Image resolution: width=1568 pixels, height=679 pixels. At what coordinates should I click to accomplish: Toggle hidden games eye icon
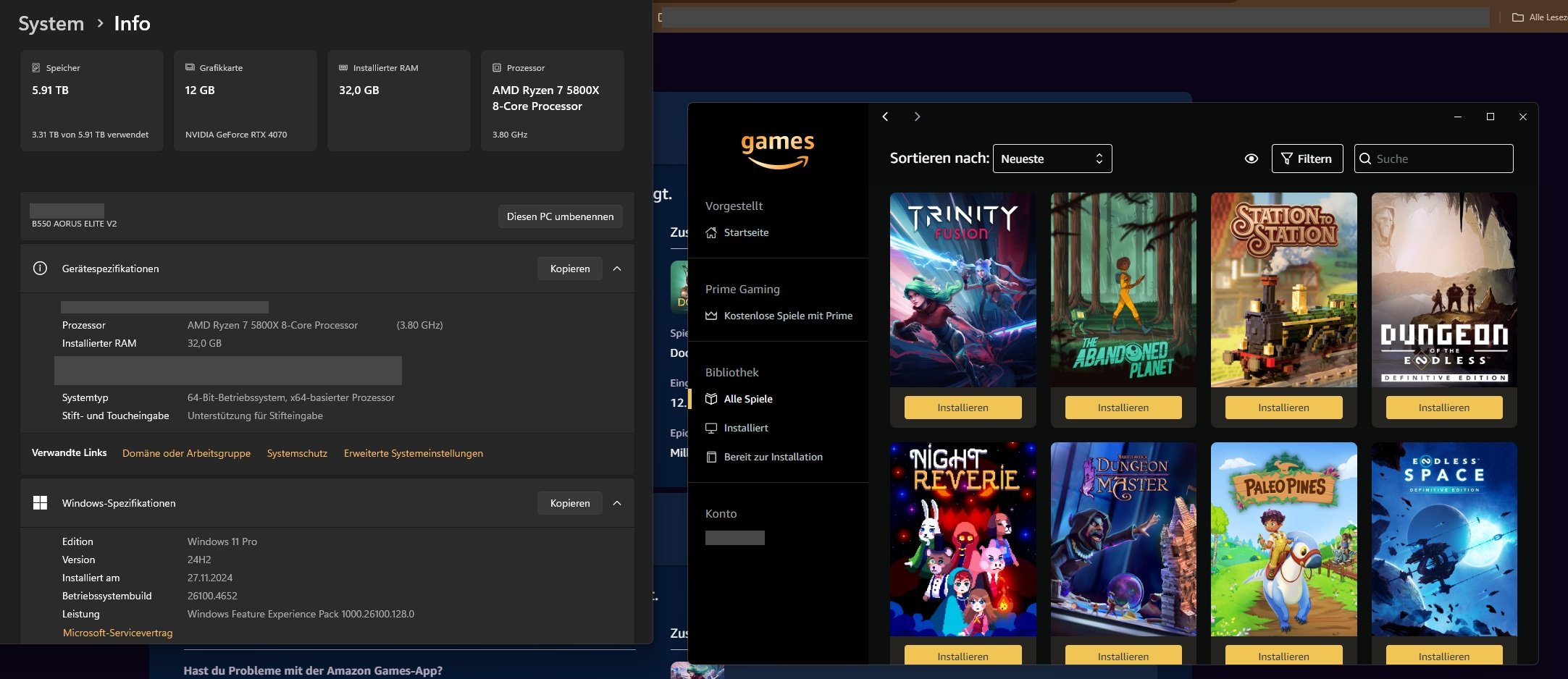(x=1251, y=159)
